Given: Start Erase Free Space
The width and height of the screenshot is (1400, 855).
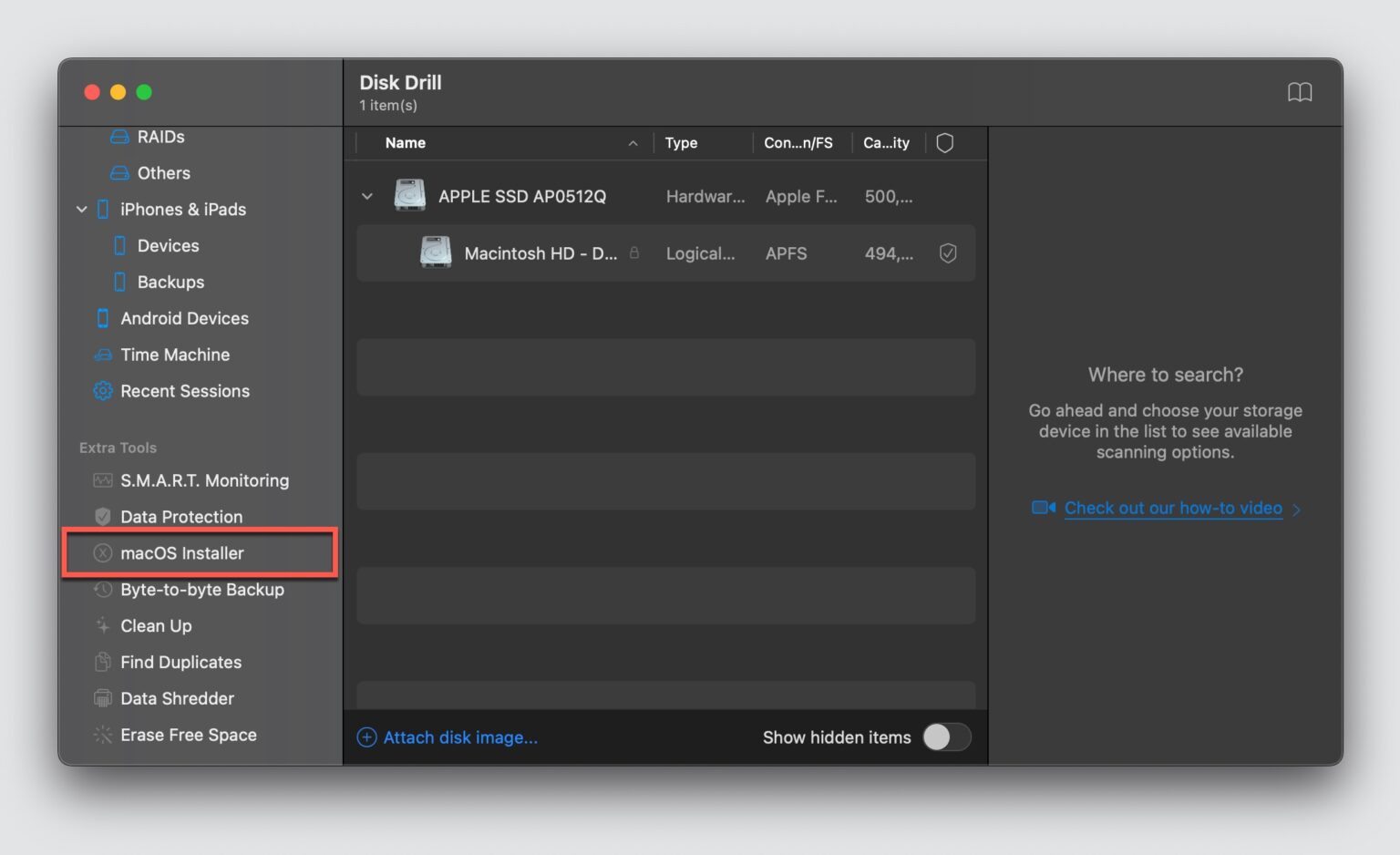Looking at the screenshot, I should pos(188,735).
